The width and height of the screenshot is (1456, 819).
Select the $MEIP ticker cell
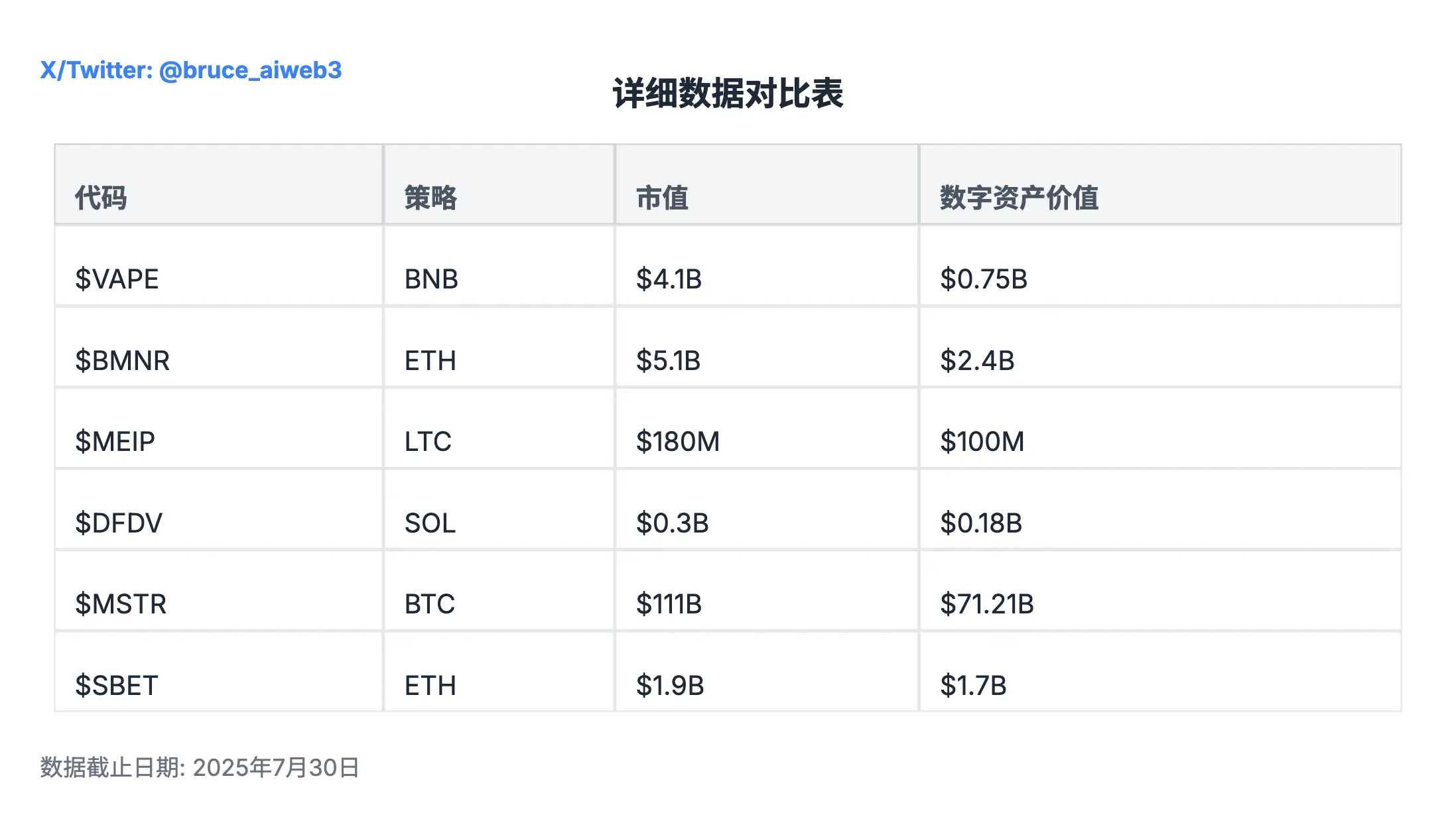click(x=115, y=442)
